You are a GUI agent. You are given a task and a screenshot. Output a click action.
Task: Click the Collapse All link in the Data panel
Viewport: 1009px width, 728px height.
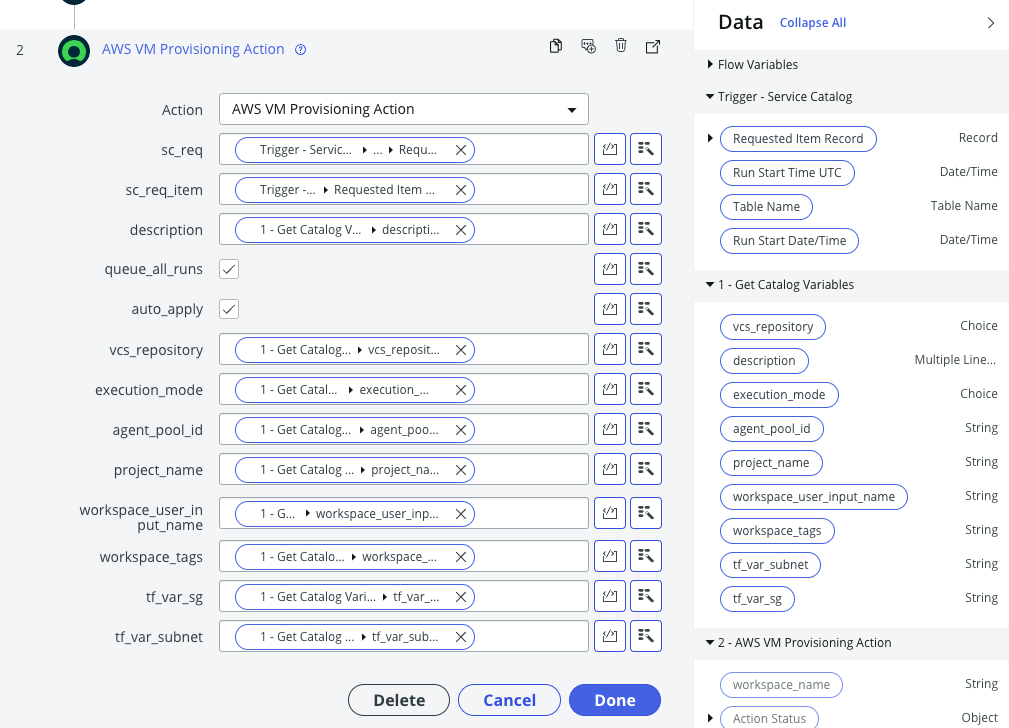[x=812, y=22]
